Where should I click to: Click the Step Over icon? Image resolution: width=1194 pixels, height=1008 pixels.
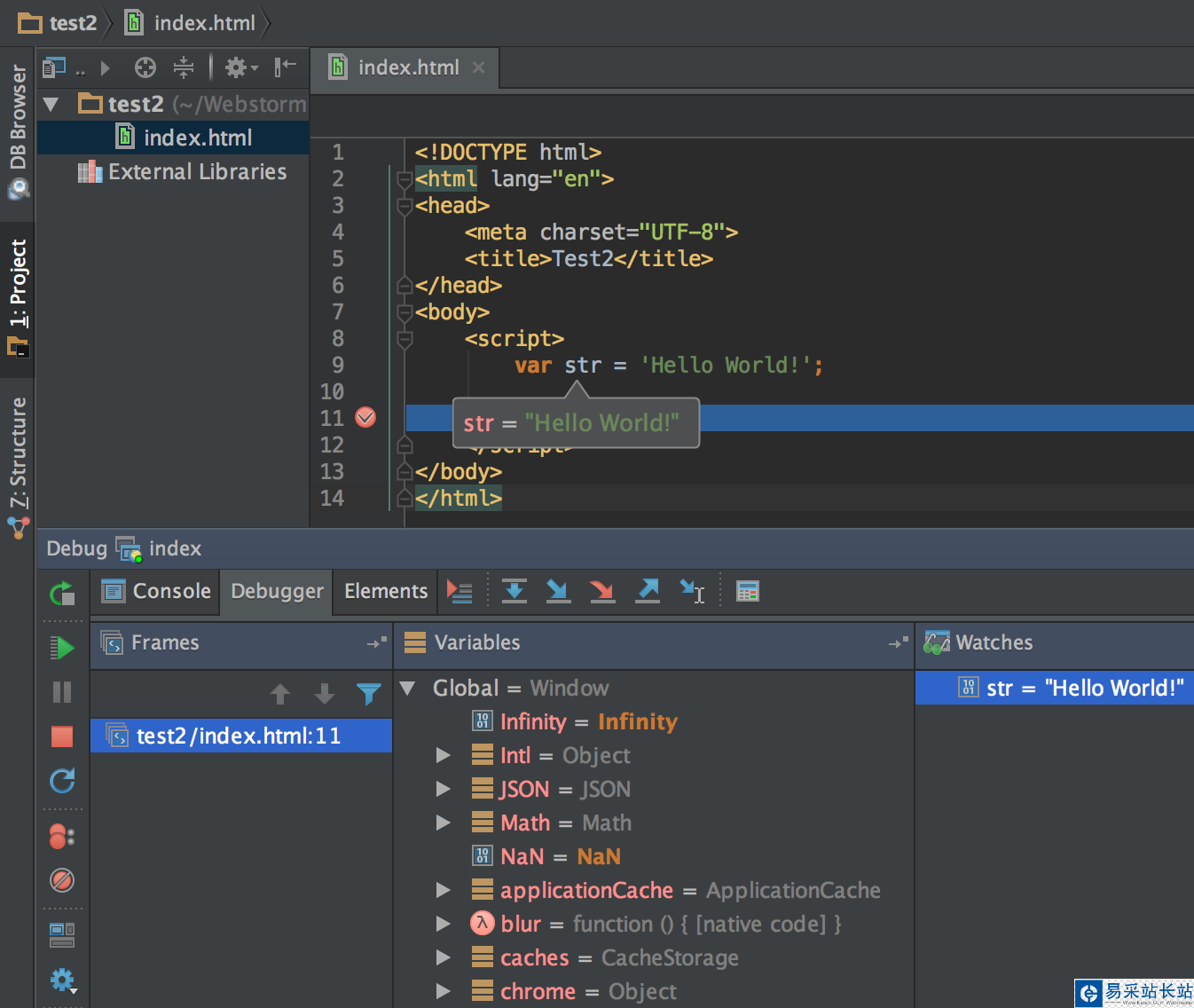[515, 591]
